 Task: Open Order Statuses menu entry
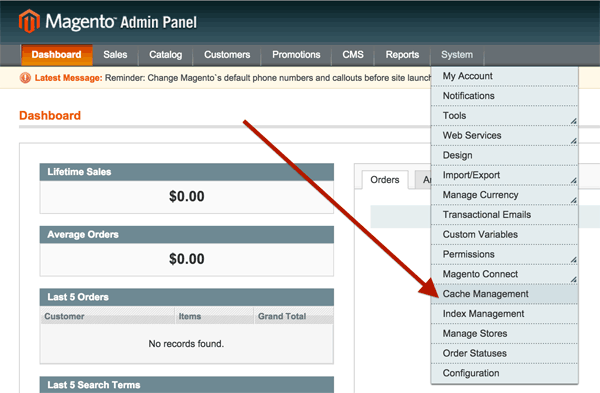coord(504,354)
